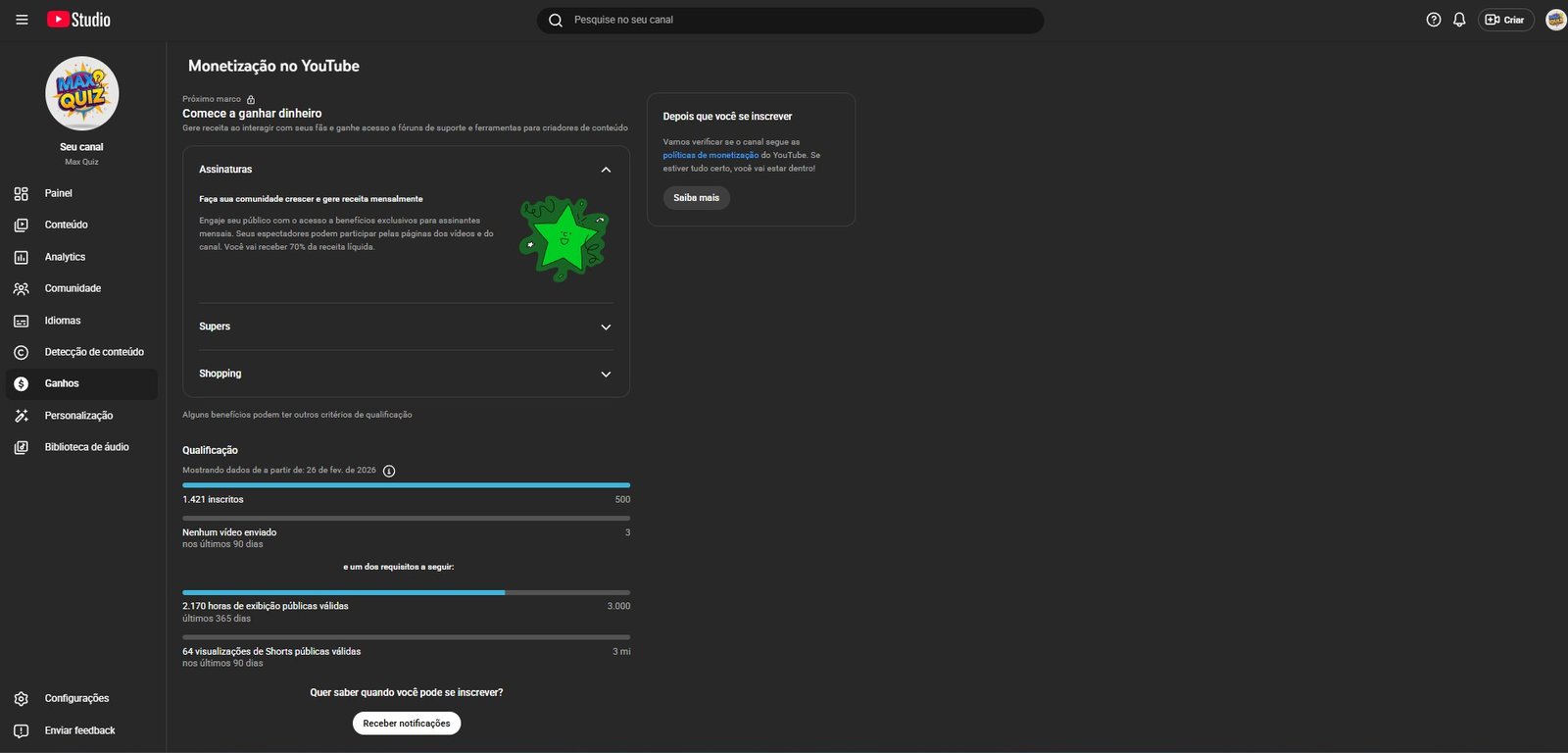Open Configurações in the sidebar
This screenshot has height=753, width=1568.
[76, 698]
